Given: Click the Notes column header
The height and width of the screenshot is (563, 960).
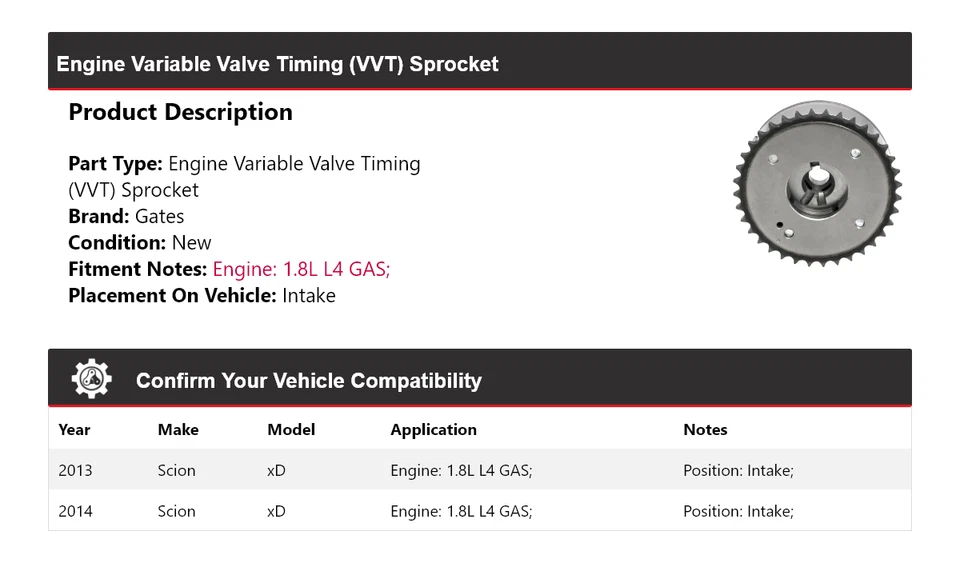Looking at the screenshot, I should pos(705,430).
